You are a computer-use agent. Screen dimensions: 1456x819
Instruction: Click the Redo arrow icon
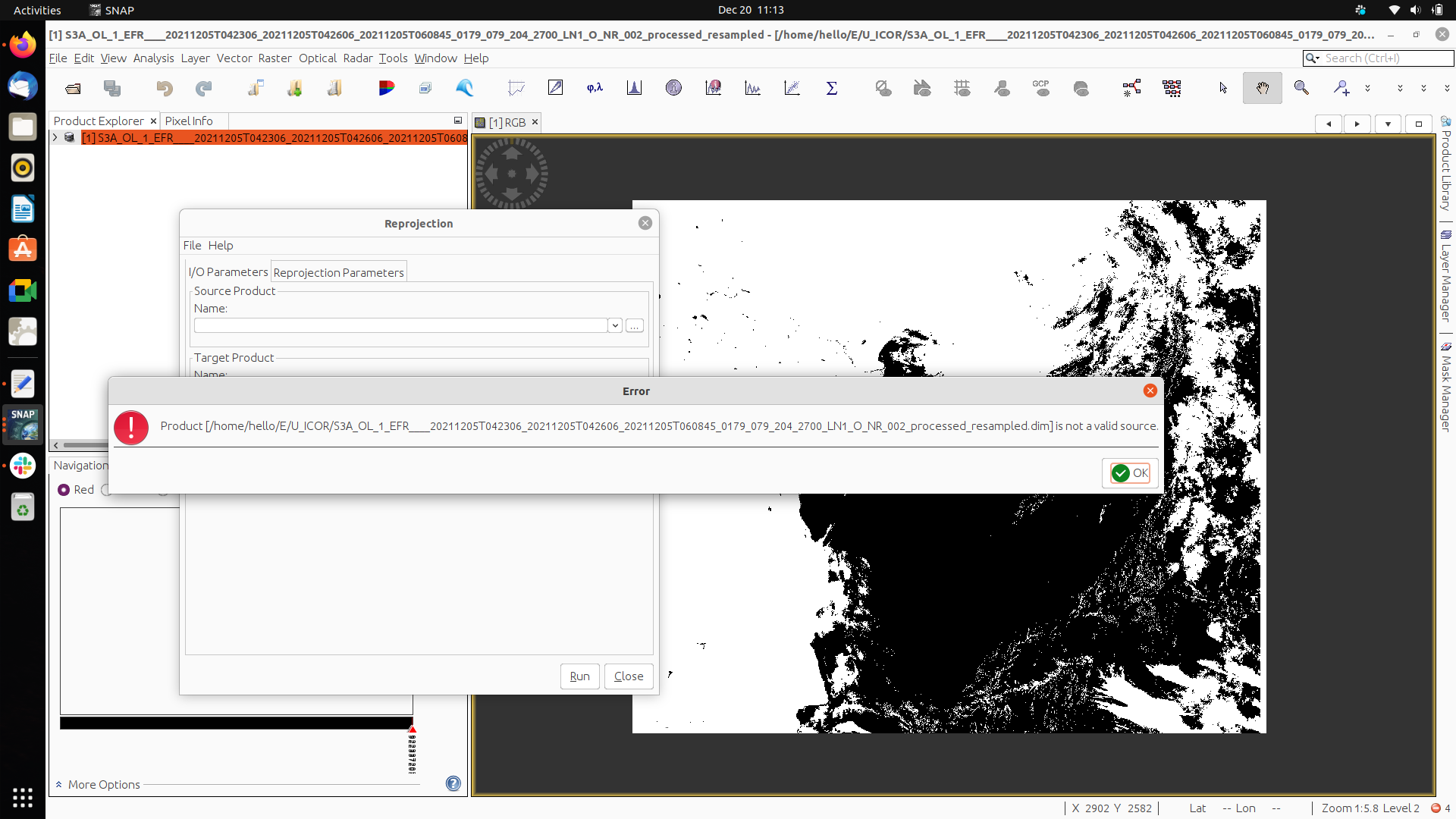click(203, 89)
